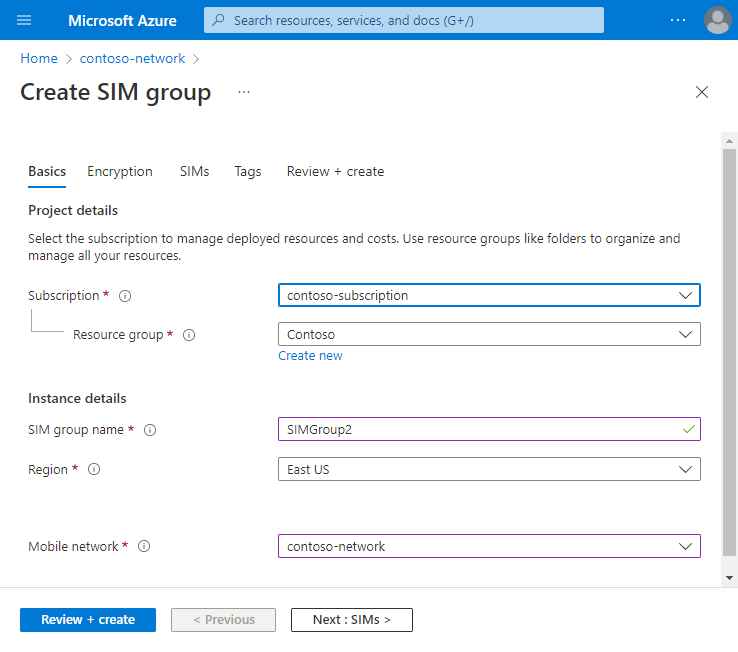Click the info icon beside Subscription

click(126, 296)
